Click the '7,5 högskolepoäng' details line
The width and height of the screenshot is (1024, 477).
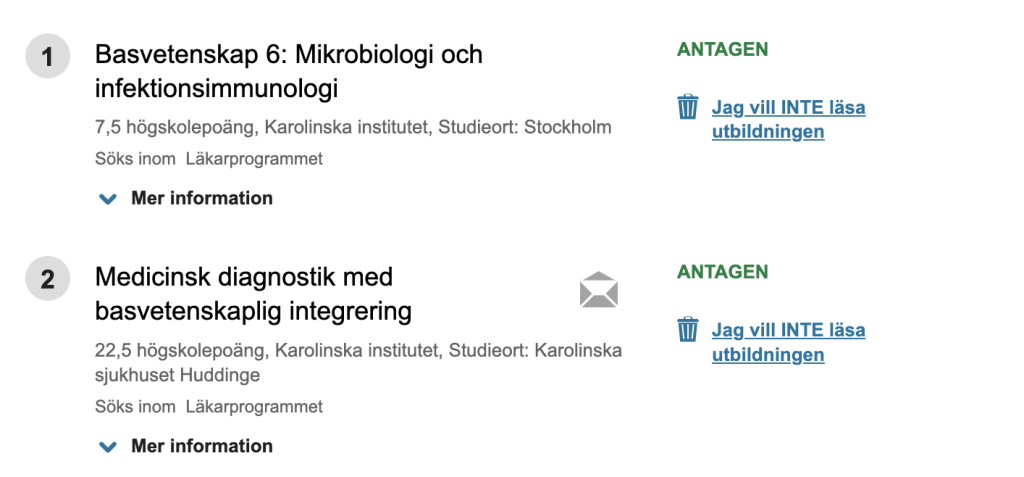pos(353,128)
